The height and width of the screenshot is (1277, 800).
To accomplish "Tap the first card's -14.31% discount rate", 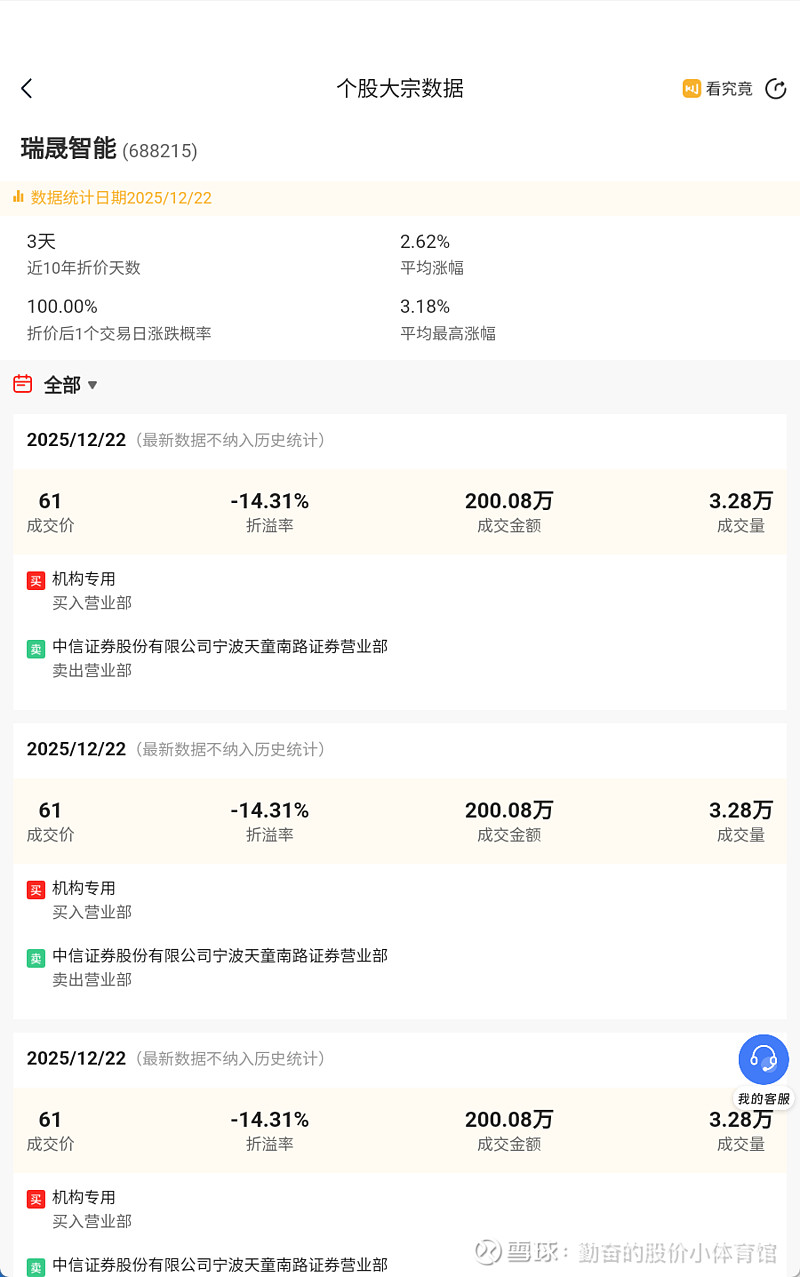I will click(269, 501).
